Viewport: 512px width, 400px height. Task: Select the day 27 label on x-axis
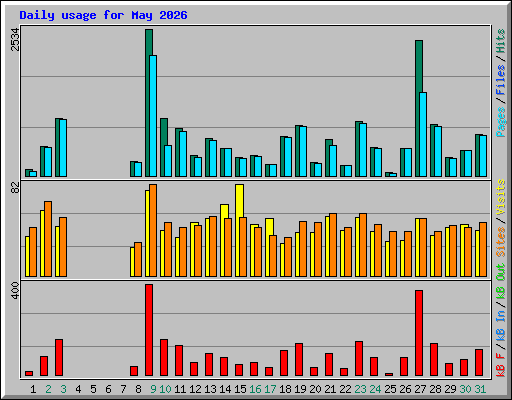click(420, 389)
